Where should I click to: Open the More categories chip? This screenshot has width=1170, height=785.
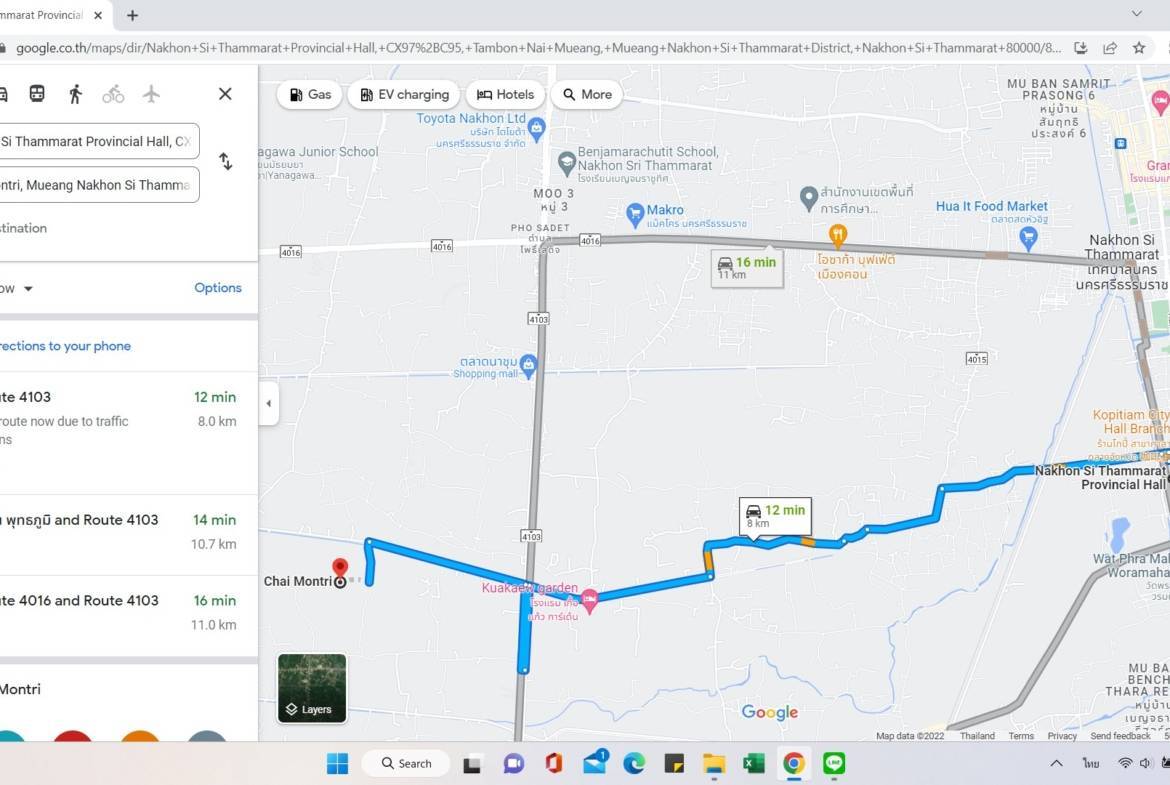(x=586, y=95)
